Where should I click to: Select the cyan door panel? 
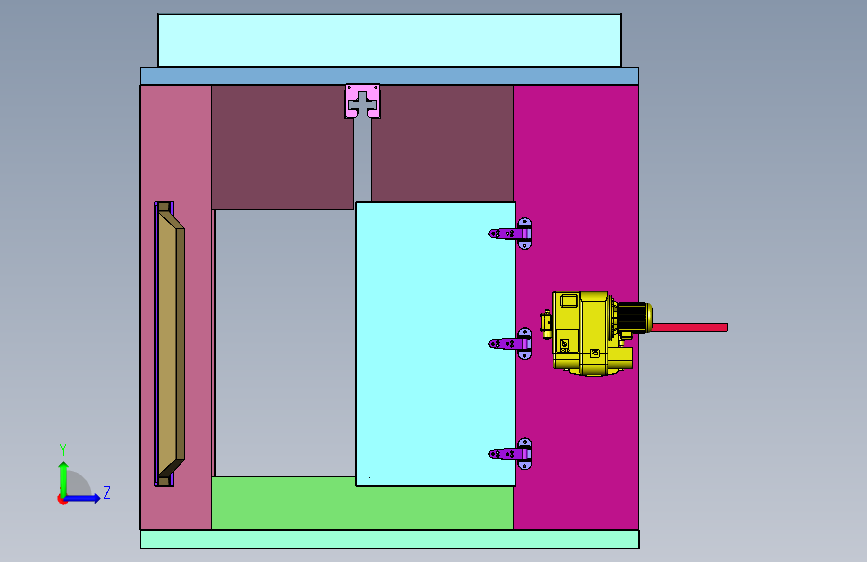point(435,344)
